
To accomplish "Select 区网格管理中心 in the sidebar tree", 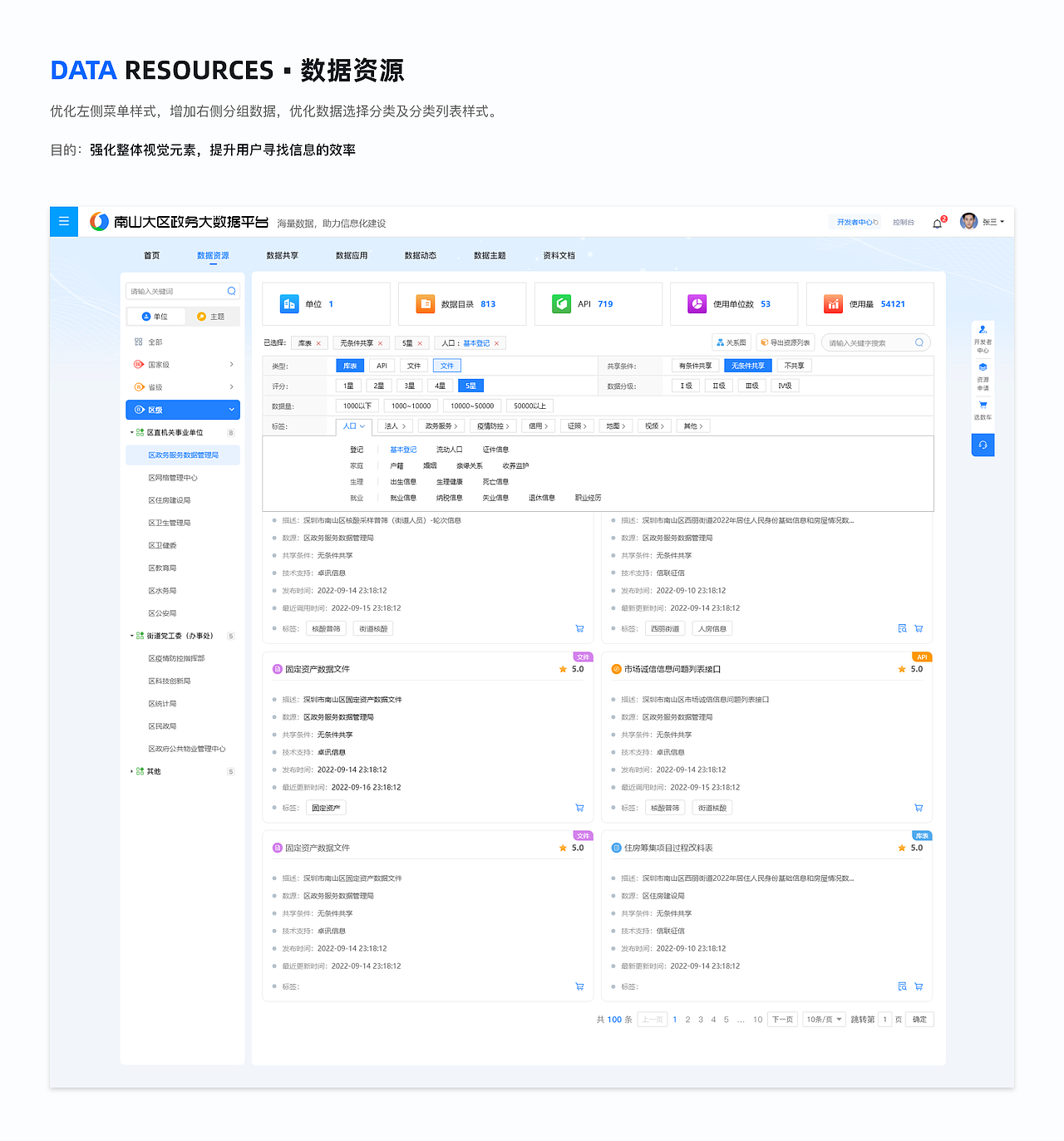I will coord(173,478).
